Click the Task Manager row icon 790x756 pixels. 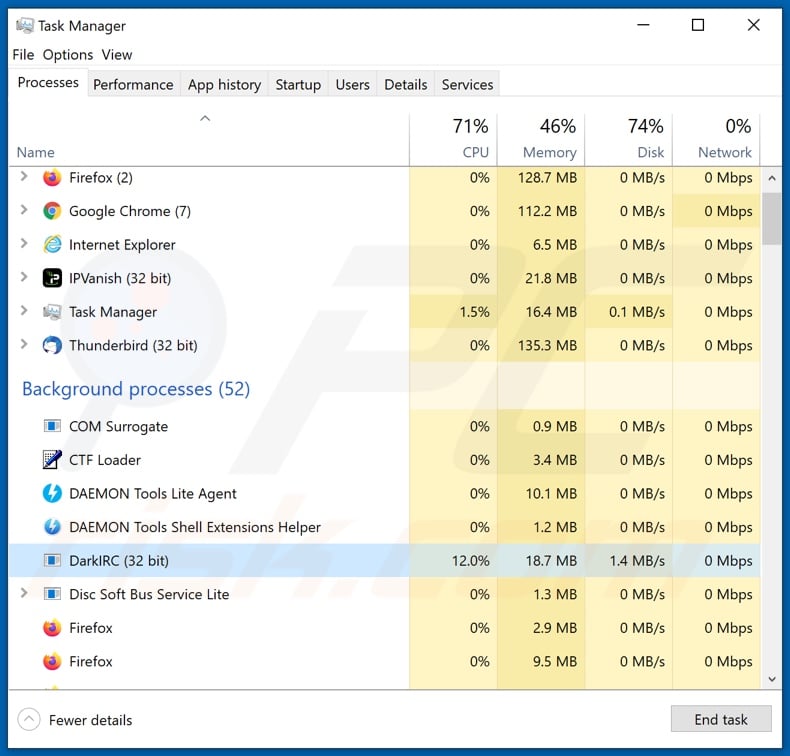52,312
